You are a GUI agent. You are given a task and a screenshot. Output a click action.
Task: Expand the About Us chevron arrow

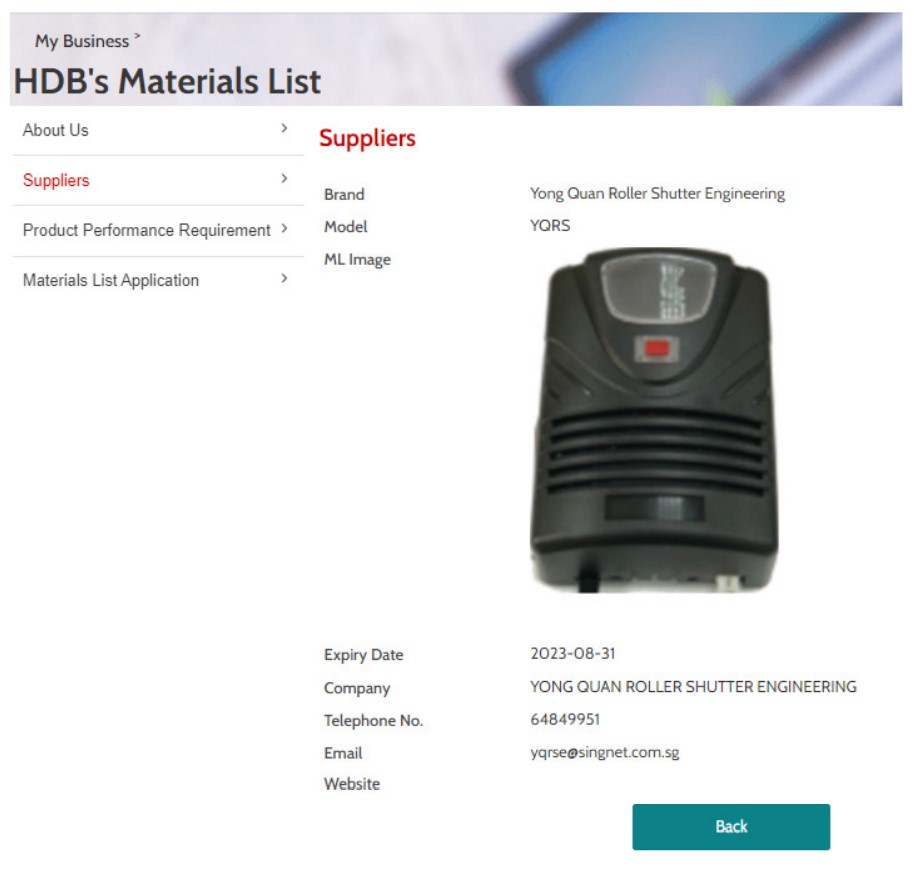click(284, 128)
